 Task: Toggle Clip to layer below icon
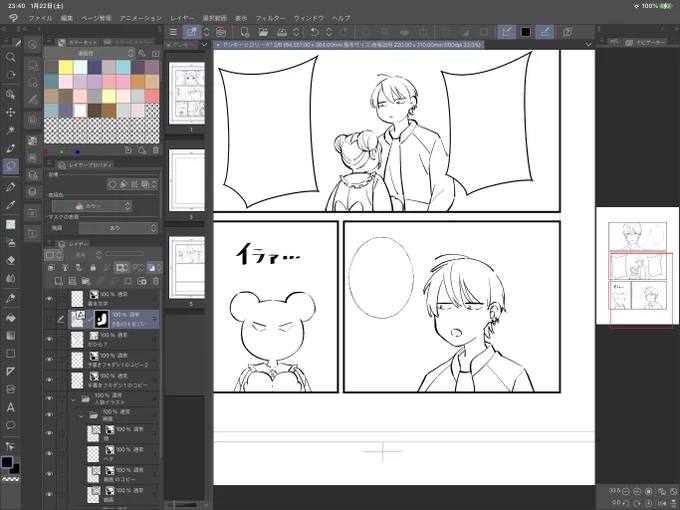coord(51,268)
